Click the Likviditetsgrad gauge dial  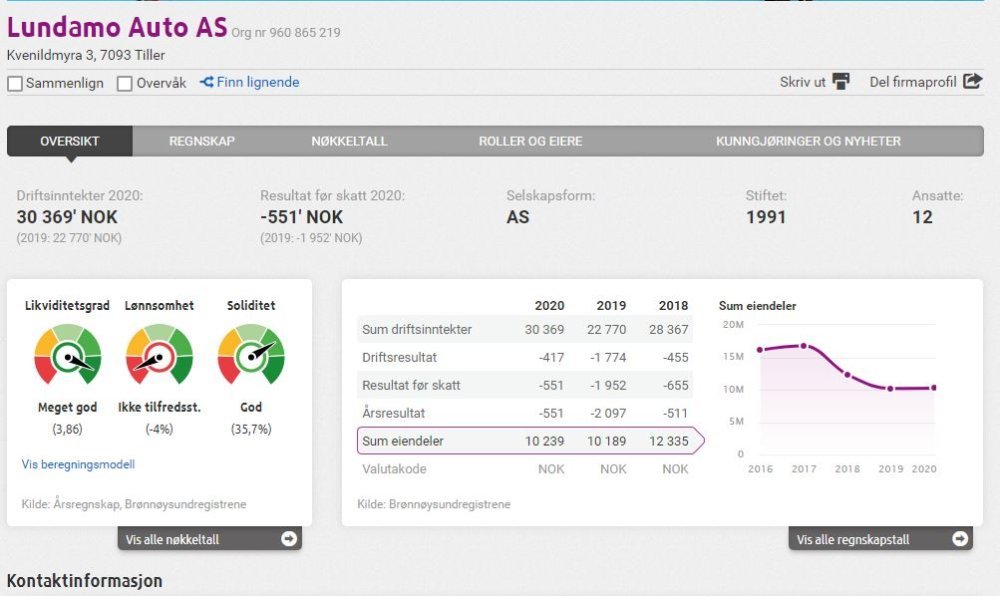pyautogui.click(x=68, y=354)
